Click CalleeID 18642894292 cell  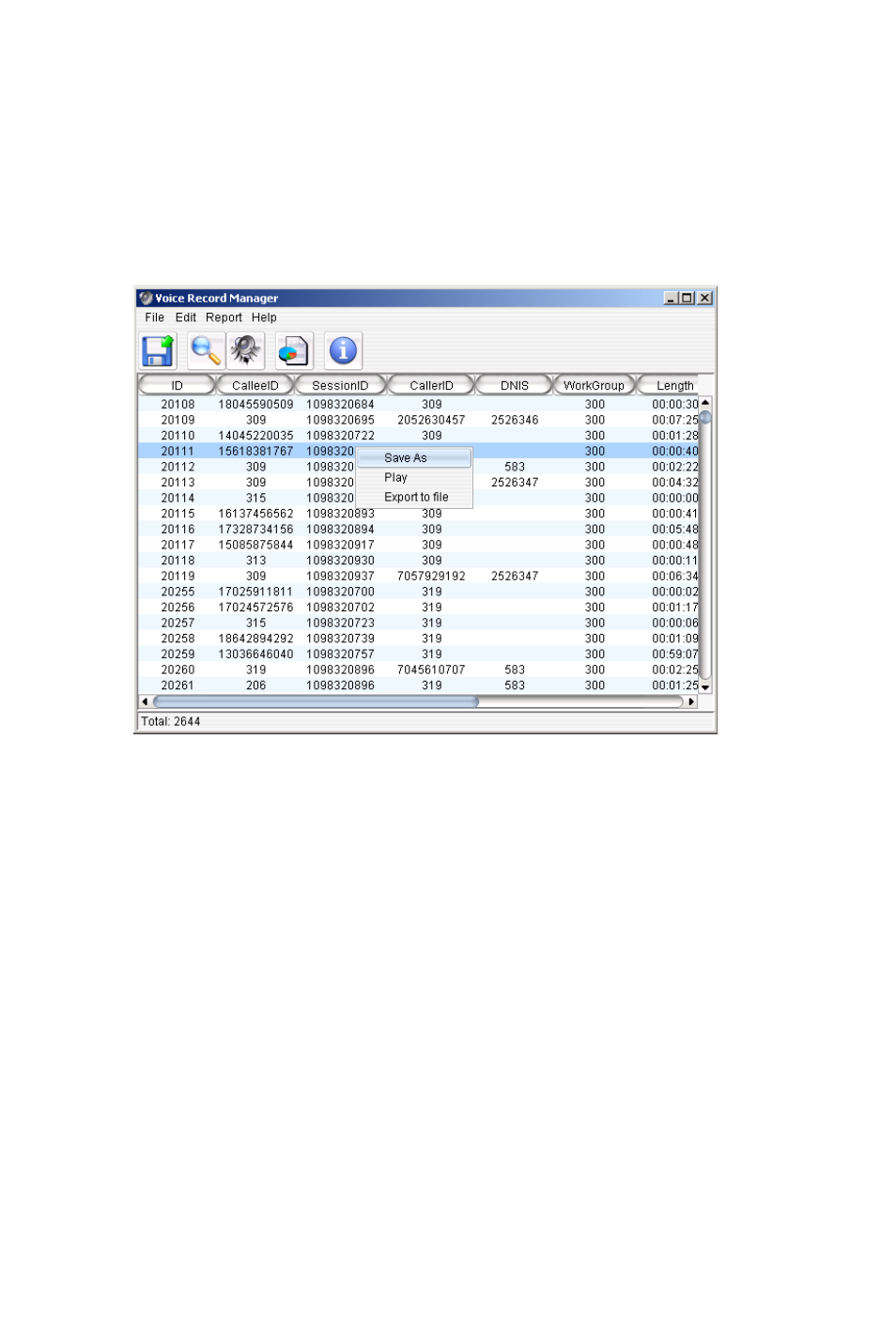coord(255,639)
